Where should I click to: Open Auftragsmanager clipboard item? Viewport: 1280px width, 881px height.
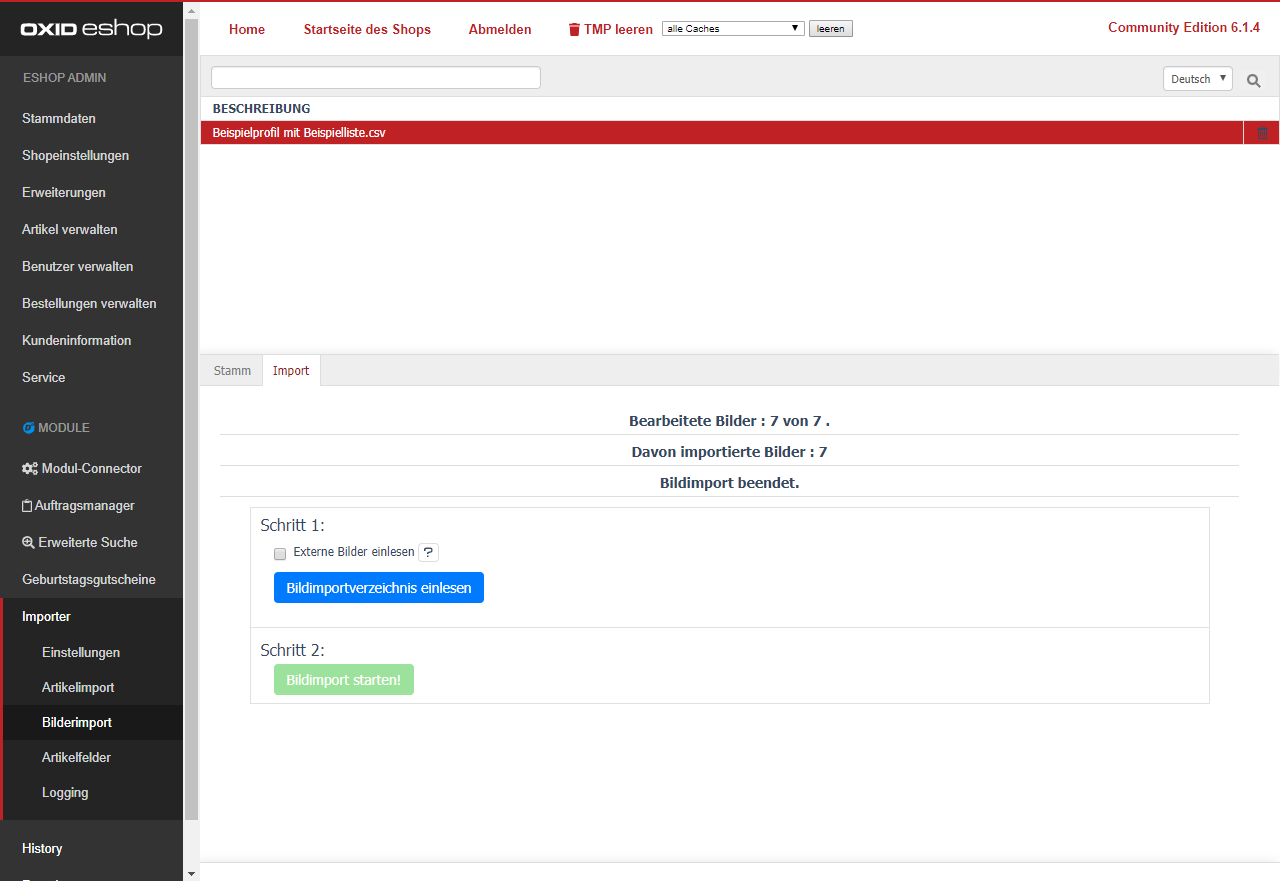coord(78,505)
